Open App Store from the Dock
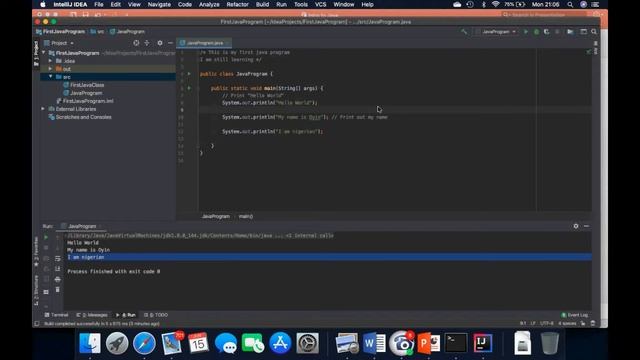The height and width of the screenshot is (360, 640). (x=280, y=343)
